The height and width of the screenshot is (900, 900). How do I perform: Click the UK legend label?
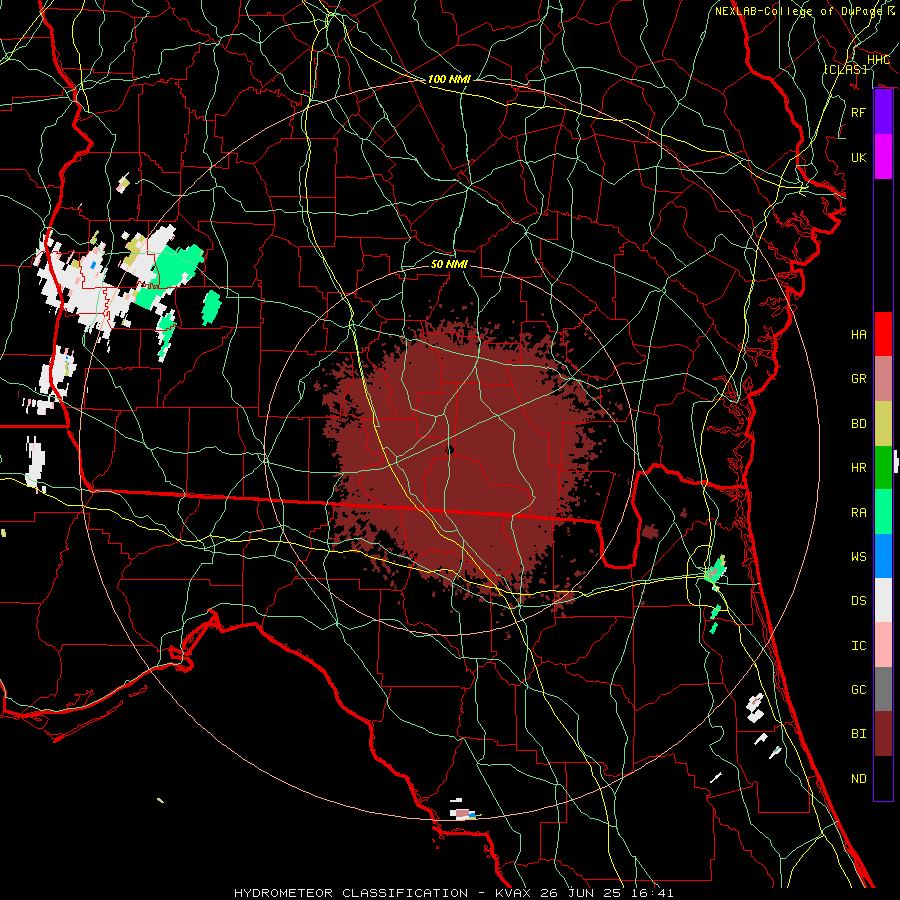pos(859,157)
